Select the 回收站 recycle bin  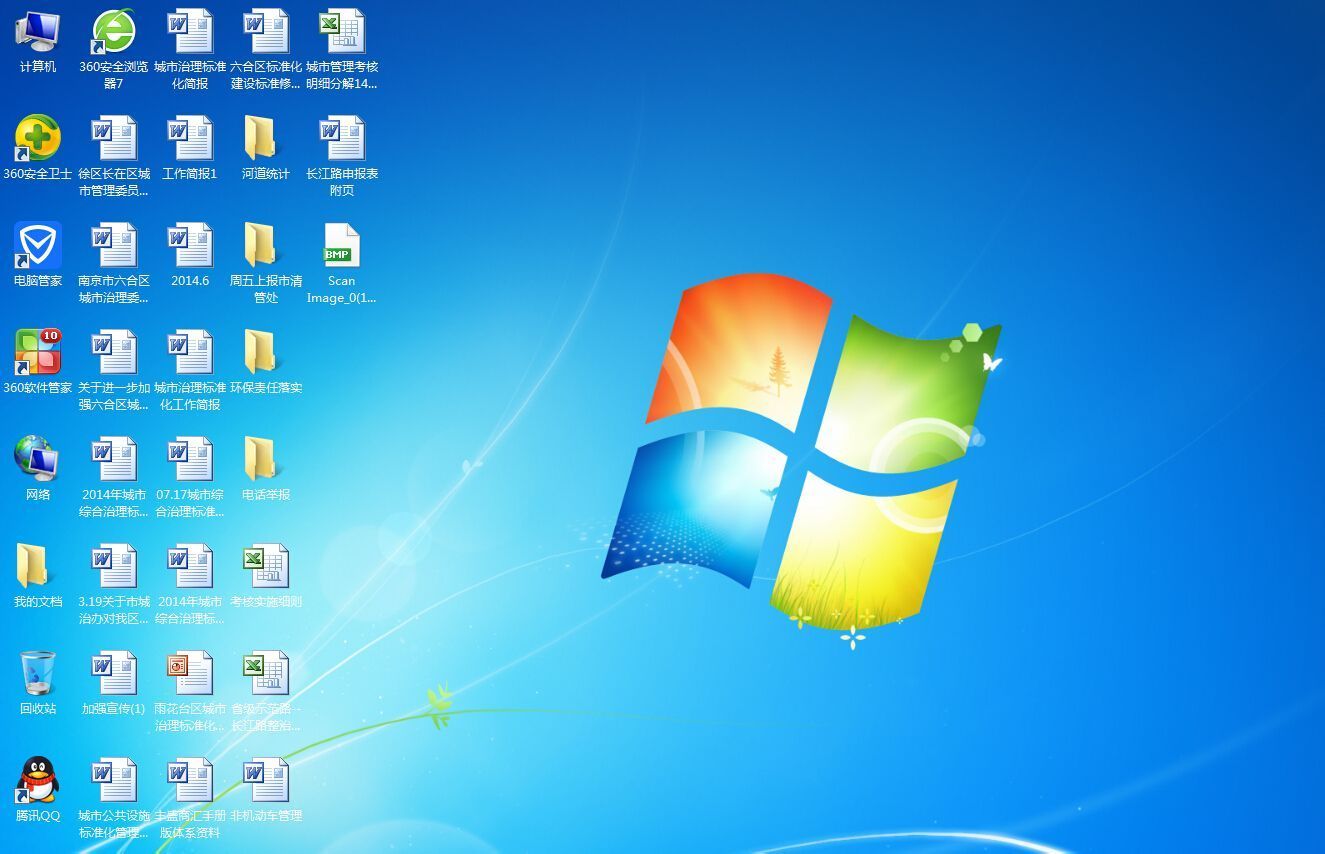click(38, 674)
